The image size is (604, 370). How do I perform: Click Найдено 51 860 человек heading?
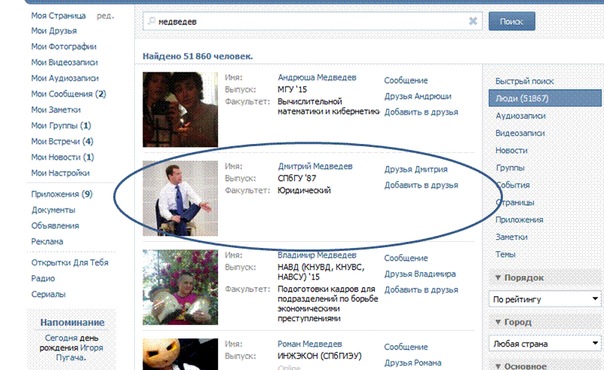click(198, 56)
